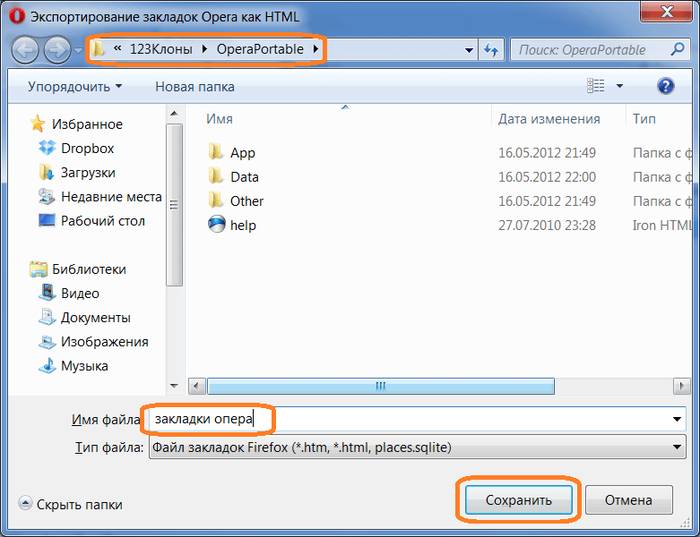Open view options dropdown arrow
Image resolution: width=700 pixels, height=537 pixels.
pyautogui.click(x=620, y=87)
